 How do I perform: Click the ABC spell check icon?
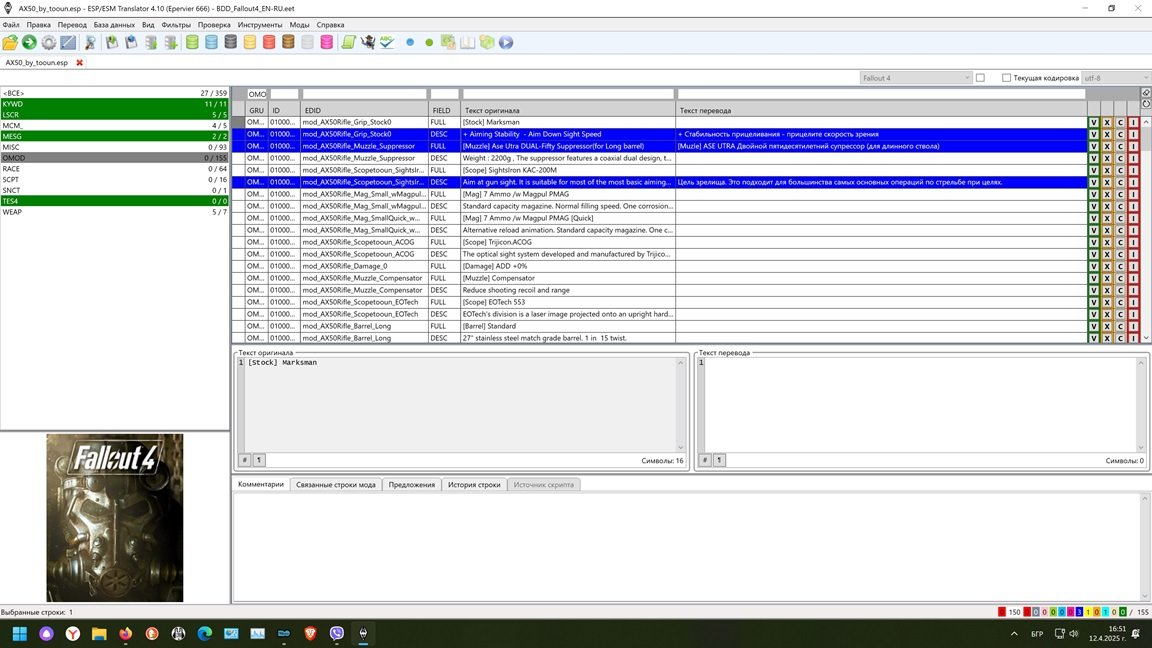tap(387, 42)
